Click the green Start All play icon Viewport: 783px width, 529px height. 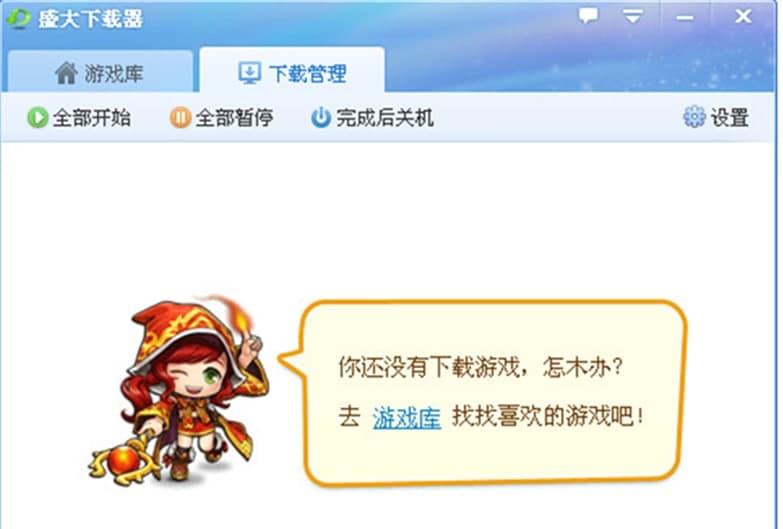(37, 118)
